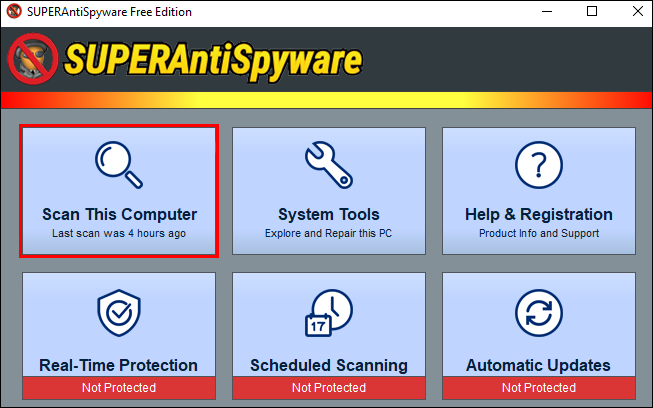Open Automatic Updates label

pyautogui.click(x=538, y=365)
